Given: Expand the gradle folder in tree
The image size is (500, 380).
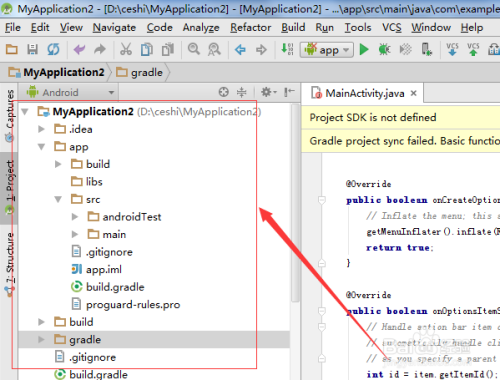Looking at the screenshot, I should [x=41, y=340].
